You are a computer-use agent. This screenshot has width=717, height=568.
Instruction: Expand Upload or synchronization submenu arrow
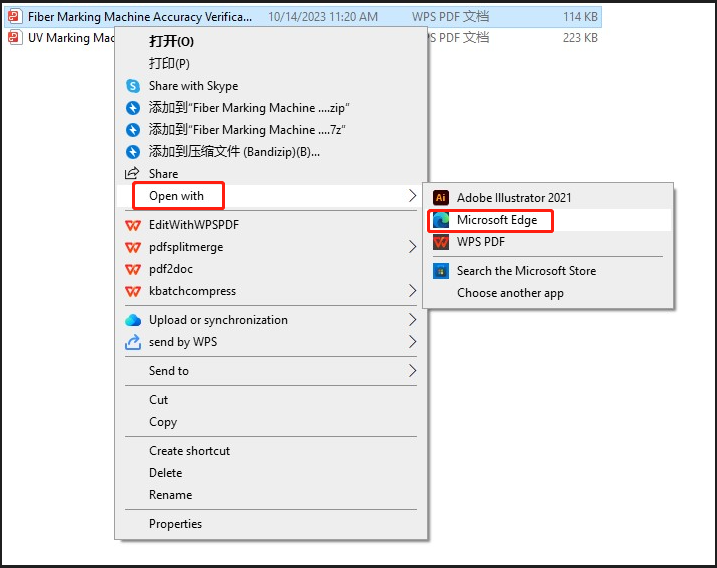[x=412, y=320]
